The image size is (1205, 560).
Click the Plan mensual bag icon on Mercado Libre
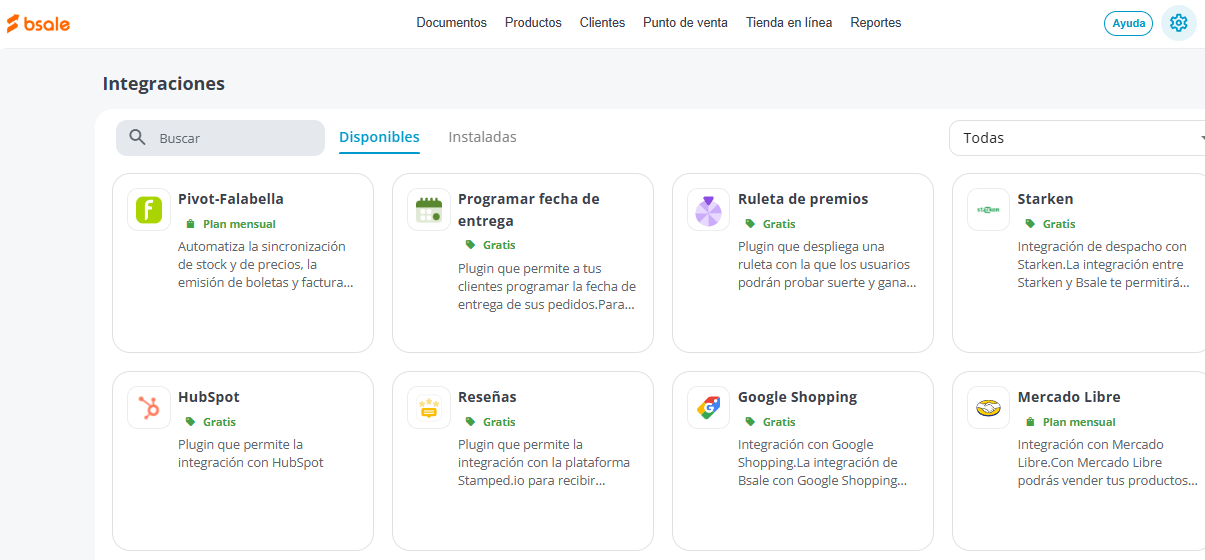coord(1030,422)
